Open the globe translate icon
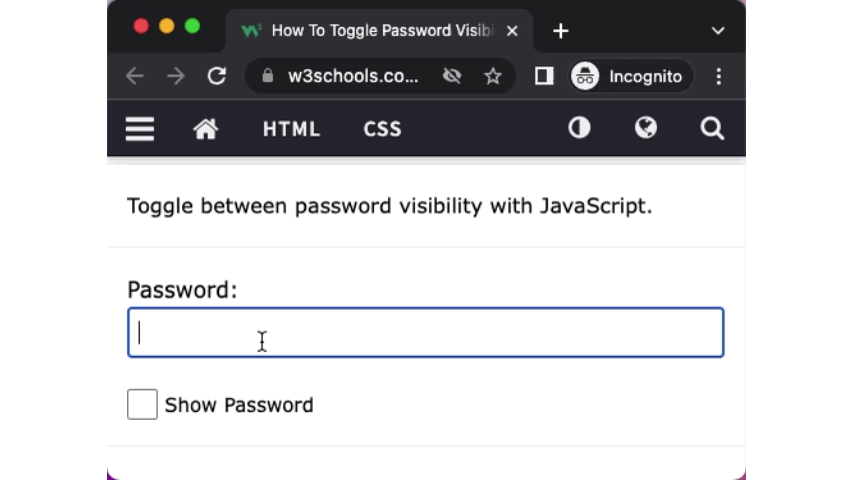The height and width of the screenshot is (480, 853). click(646, 128)
